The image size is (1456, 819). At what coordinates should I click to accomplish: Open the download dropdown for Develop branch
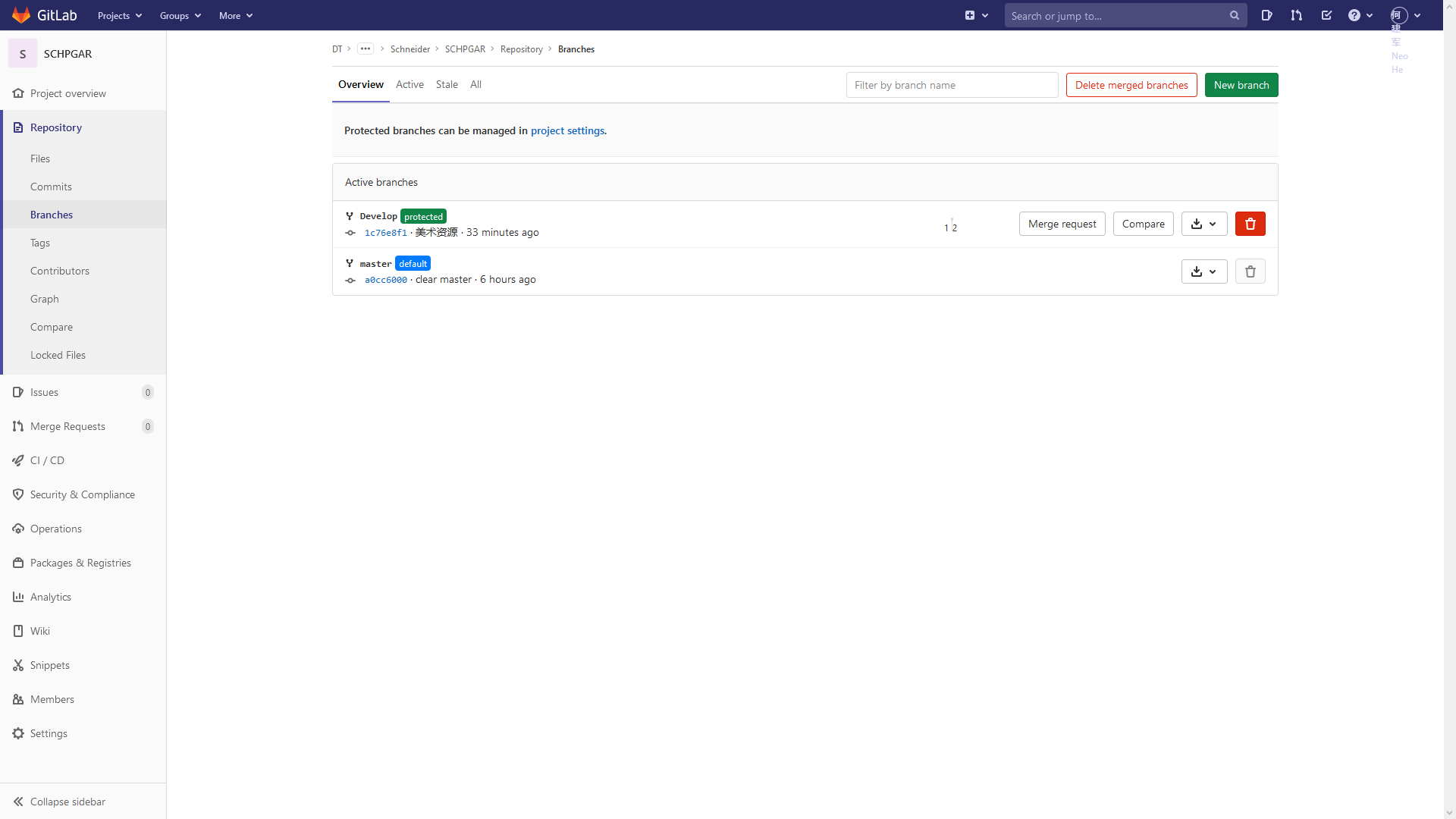(x=1204, y=224)
